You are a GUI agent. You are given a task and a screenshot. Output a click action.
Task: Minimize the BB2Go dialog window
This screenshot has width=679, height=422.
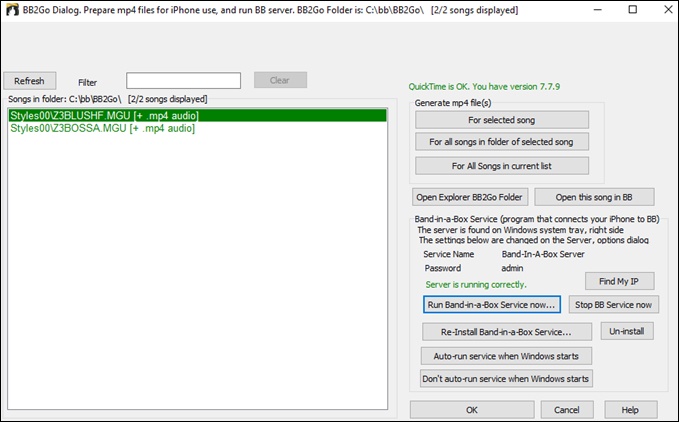pyautogui.click(x=598, y=10)
